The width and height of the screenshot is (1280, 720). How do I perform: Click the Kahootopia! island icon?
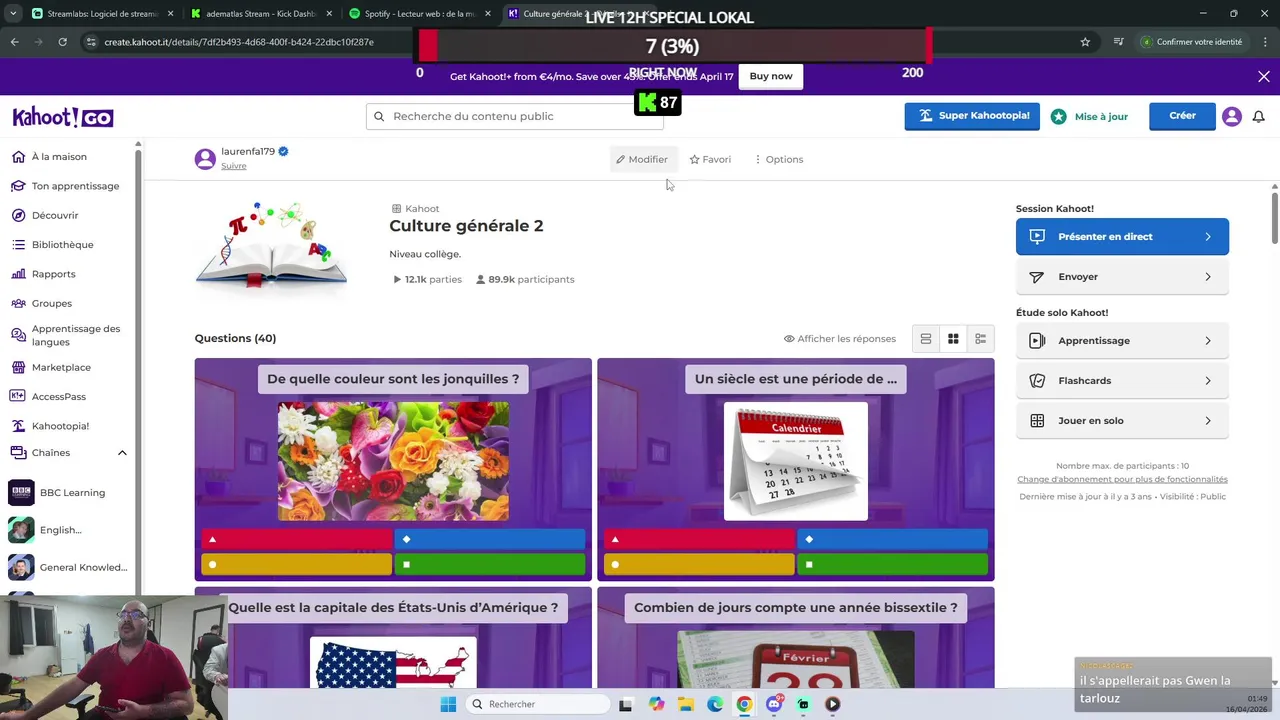pyautogui.click(x=18, y=425)
